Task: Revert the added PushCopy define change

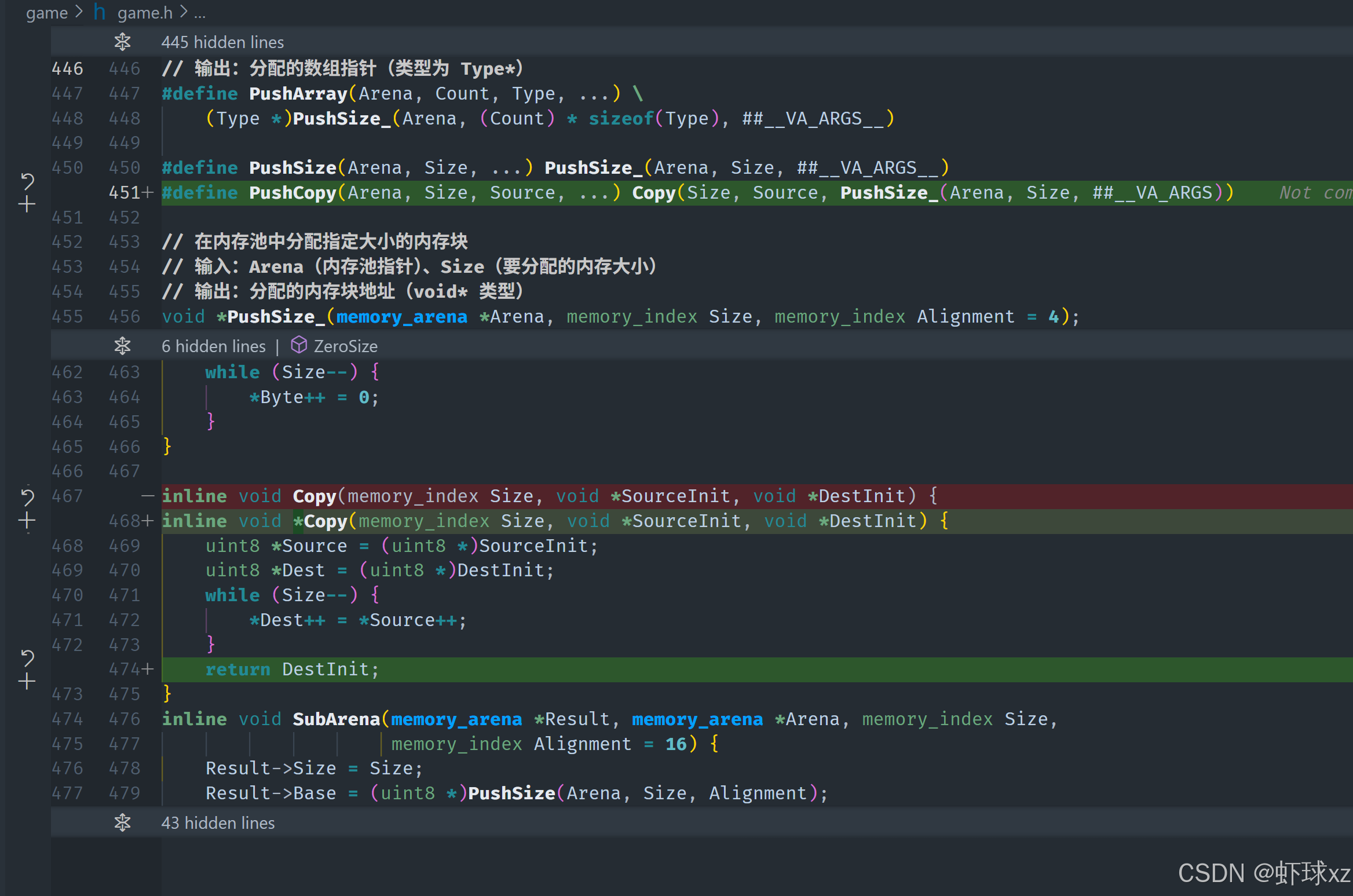Action: [x=27, y=181]
